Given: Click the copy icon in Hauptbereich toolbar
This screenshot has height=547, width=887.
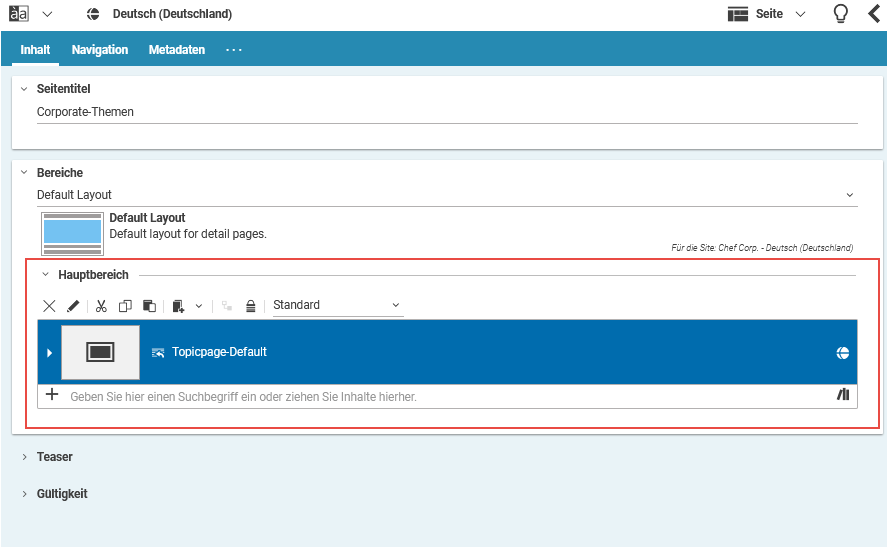Looking at the screenshot, I should pos(125,306).
